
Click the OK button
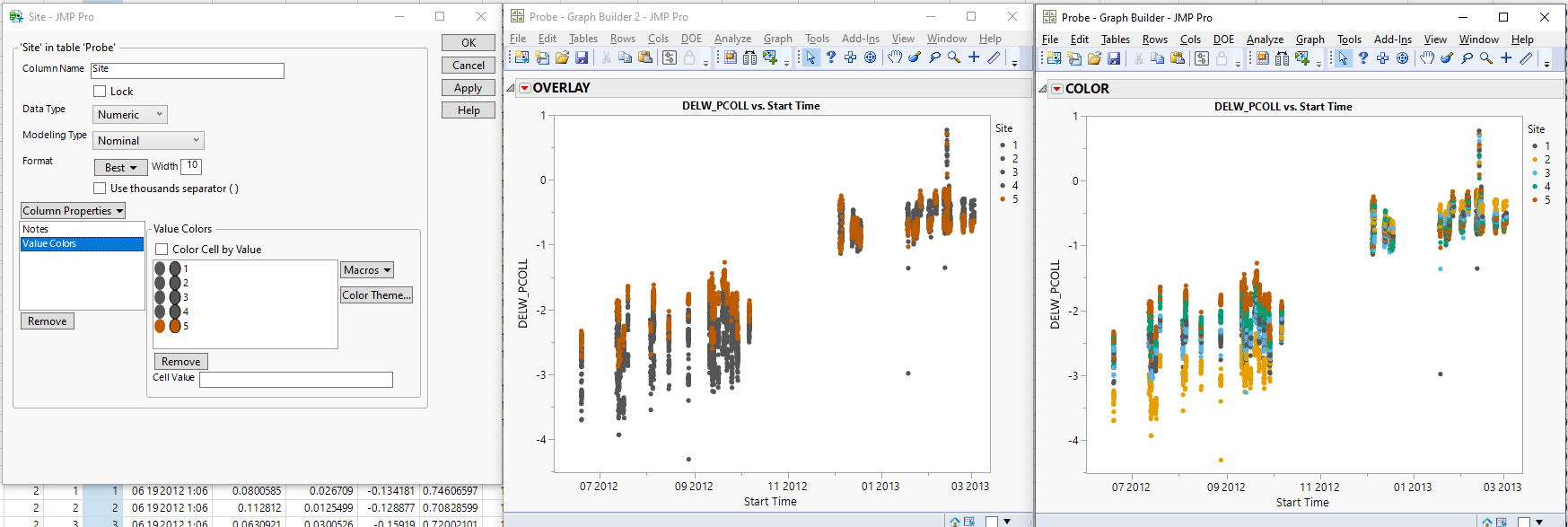pyautogui.click(x=469, y=43)
